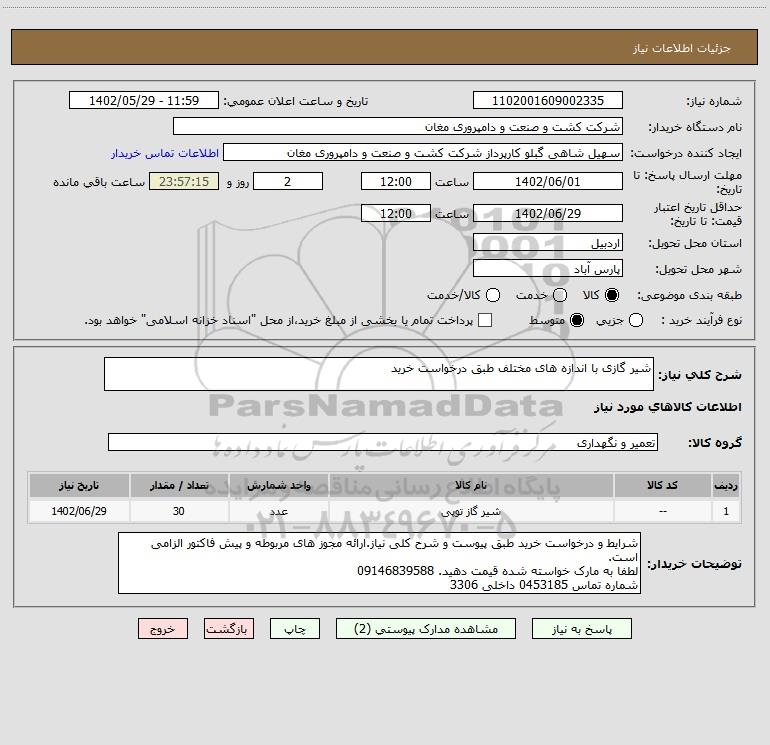
Task: Click the request creator name field
Action: tap(423, 152)
